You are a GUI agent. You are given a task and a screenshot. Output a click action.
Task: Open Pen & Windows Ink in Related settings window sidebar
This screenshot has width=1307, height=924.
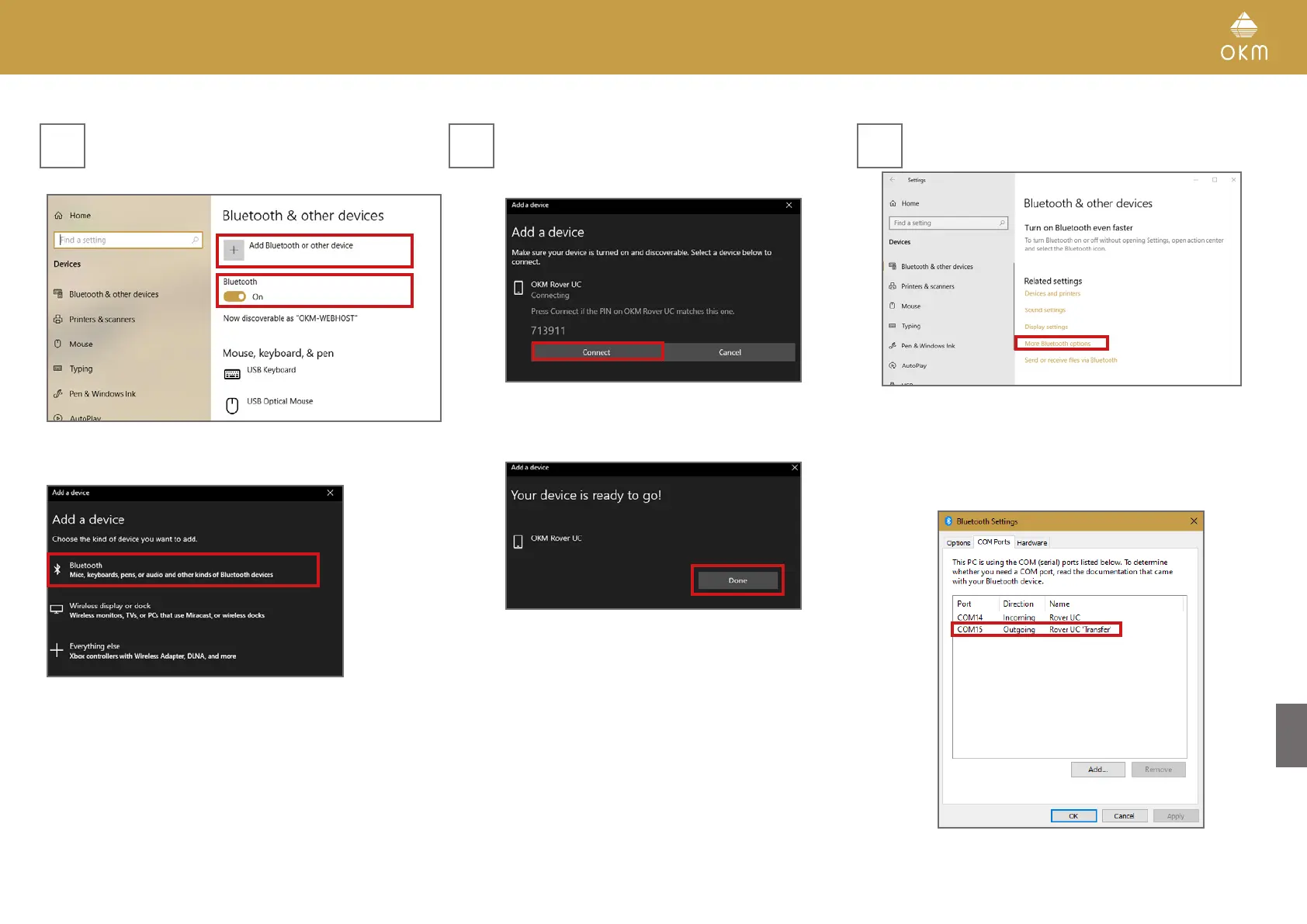(x=922, y=345)
